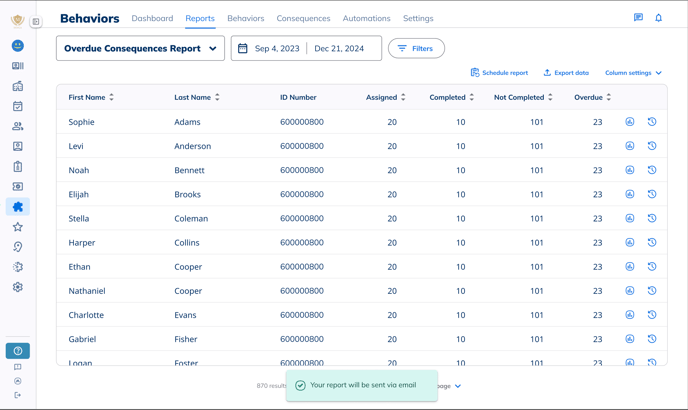View history icon for Sophie Adams
The image size is (688, 410).
click(x=652, y=122)
